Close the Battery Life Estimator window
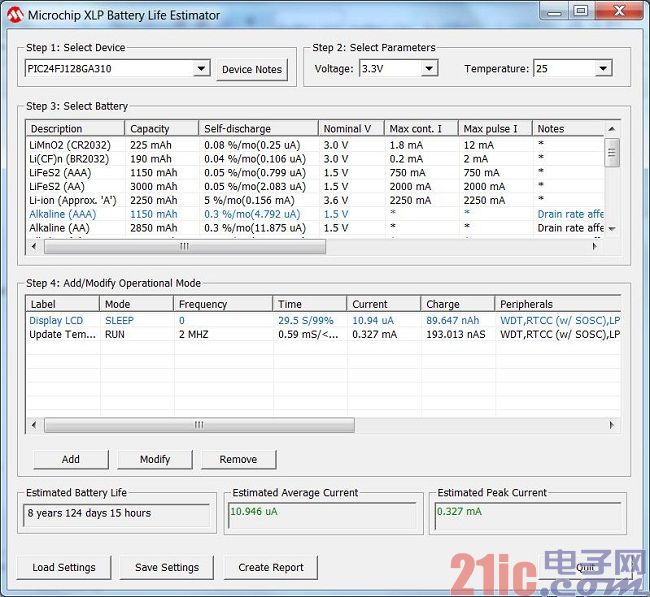The height and width of the screenshot is (597, 650). tap(619, 11)
